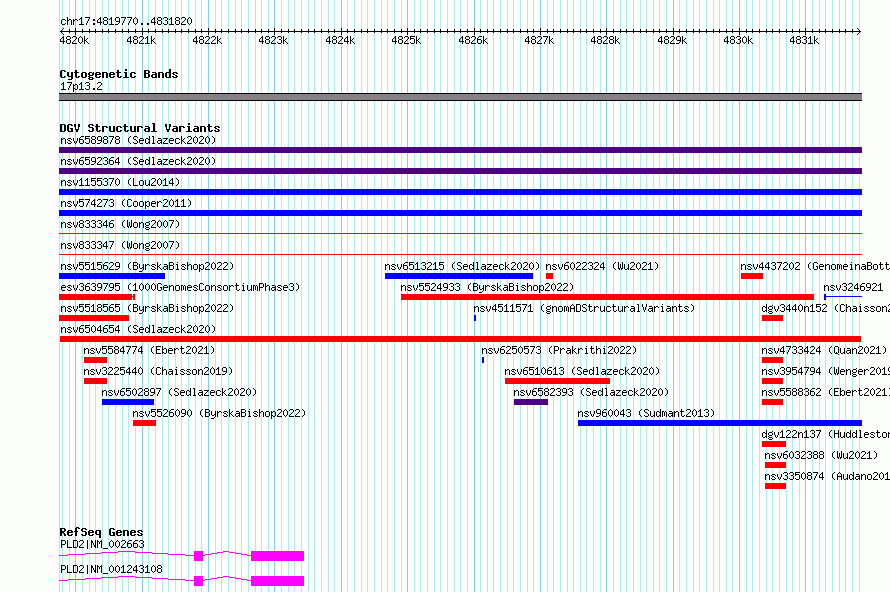Click the 4828k ruler tick label
Viewport: 890px width, 592px height.
pos(605,40)
